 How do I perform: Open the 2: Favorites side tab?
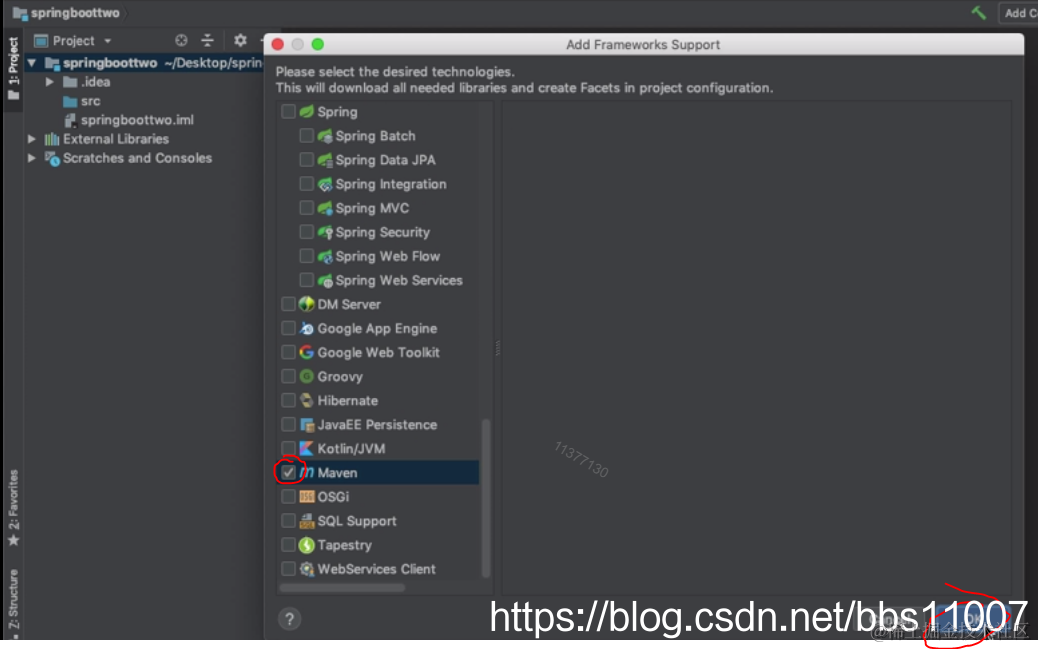13,508
